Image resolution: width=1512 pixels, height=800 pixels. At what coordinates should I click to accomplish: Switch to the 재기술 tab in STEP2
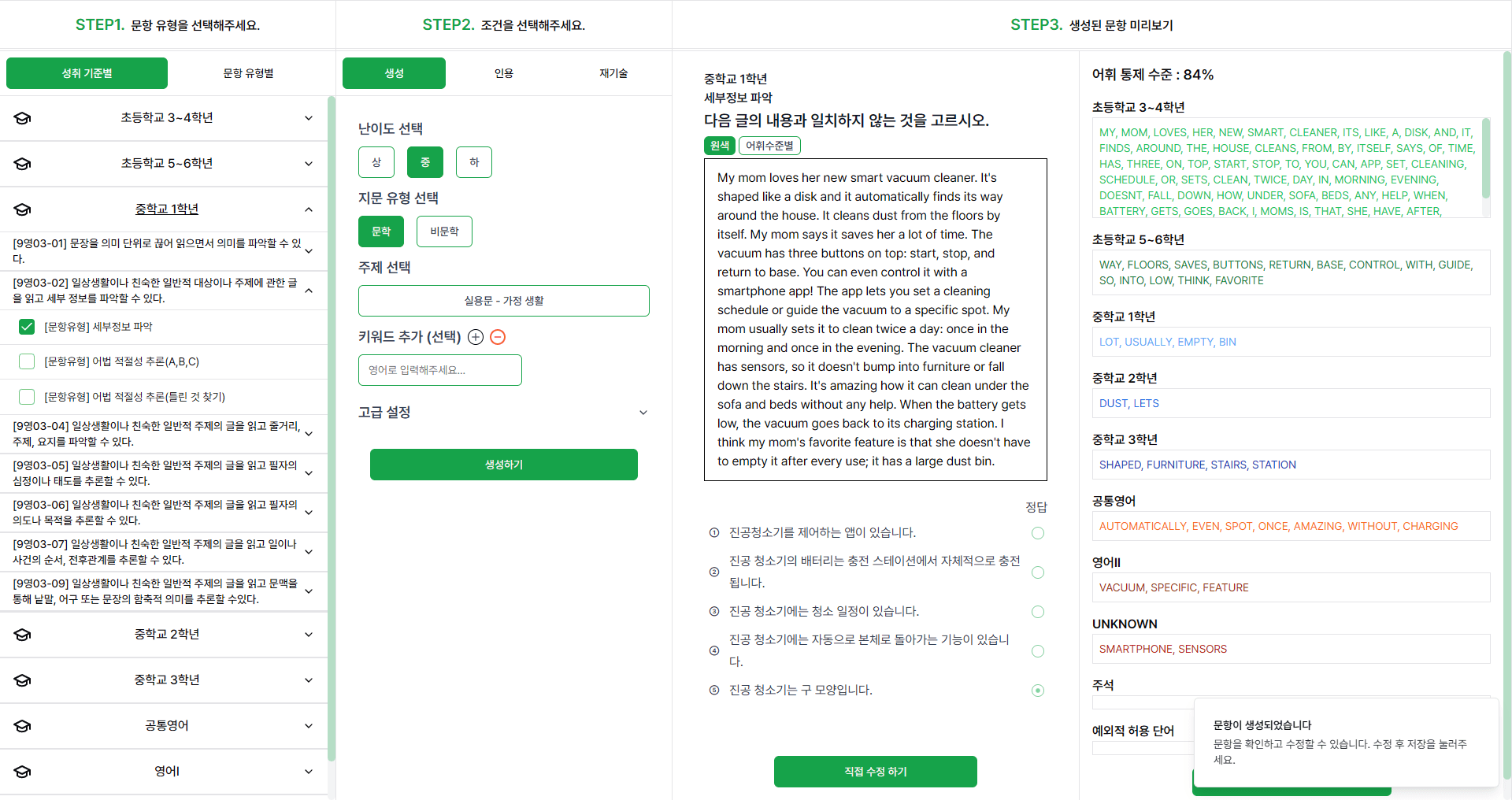point(613,72)
